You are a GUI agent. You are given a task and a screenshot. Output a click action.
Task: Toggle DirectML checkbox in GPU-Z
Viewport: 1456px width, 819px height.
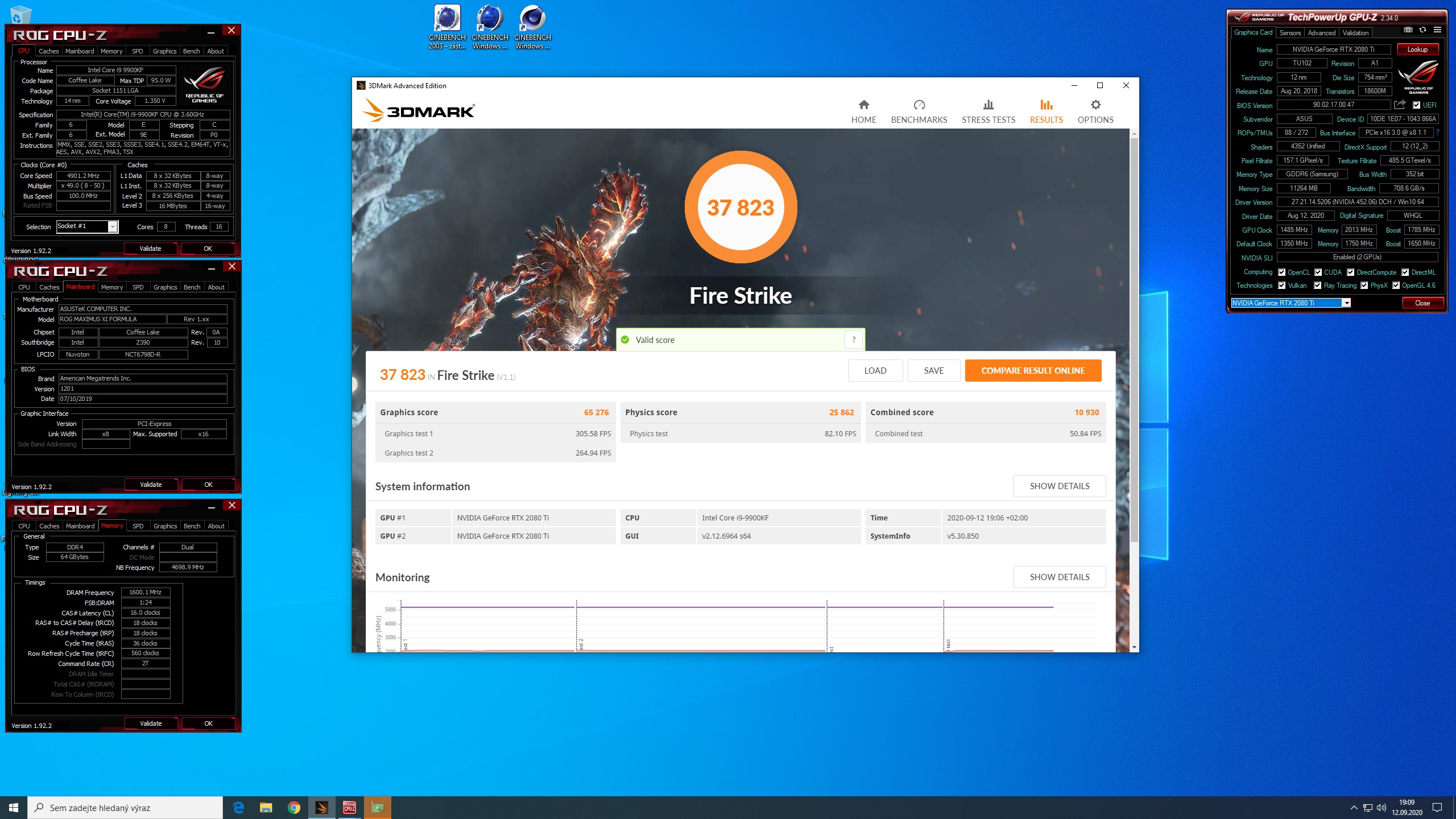point(1405,272)
